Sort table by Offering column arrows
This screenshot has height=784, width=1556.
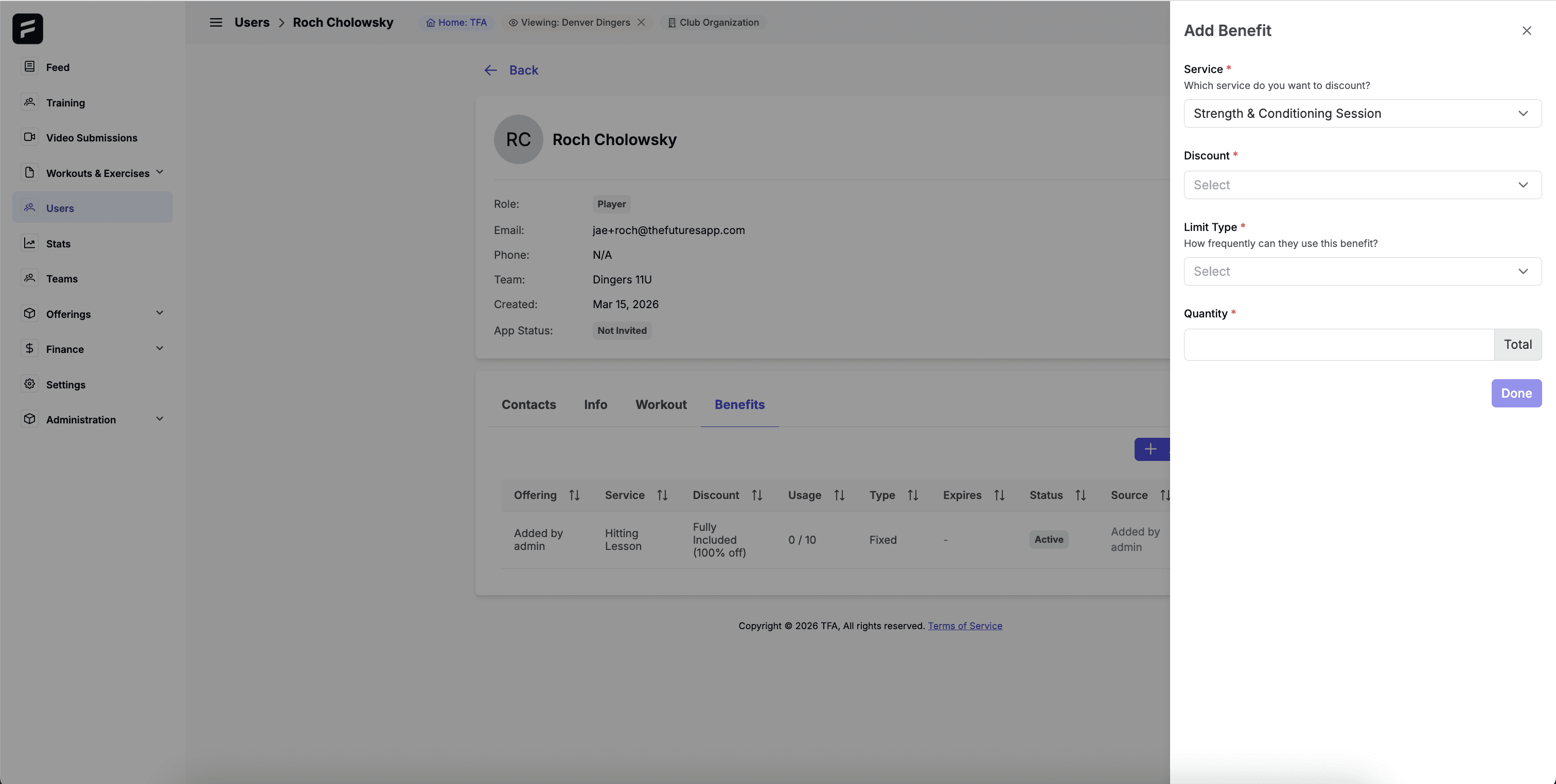574,495
